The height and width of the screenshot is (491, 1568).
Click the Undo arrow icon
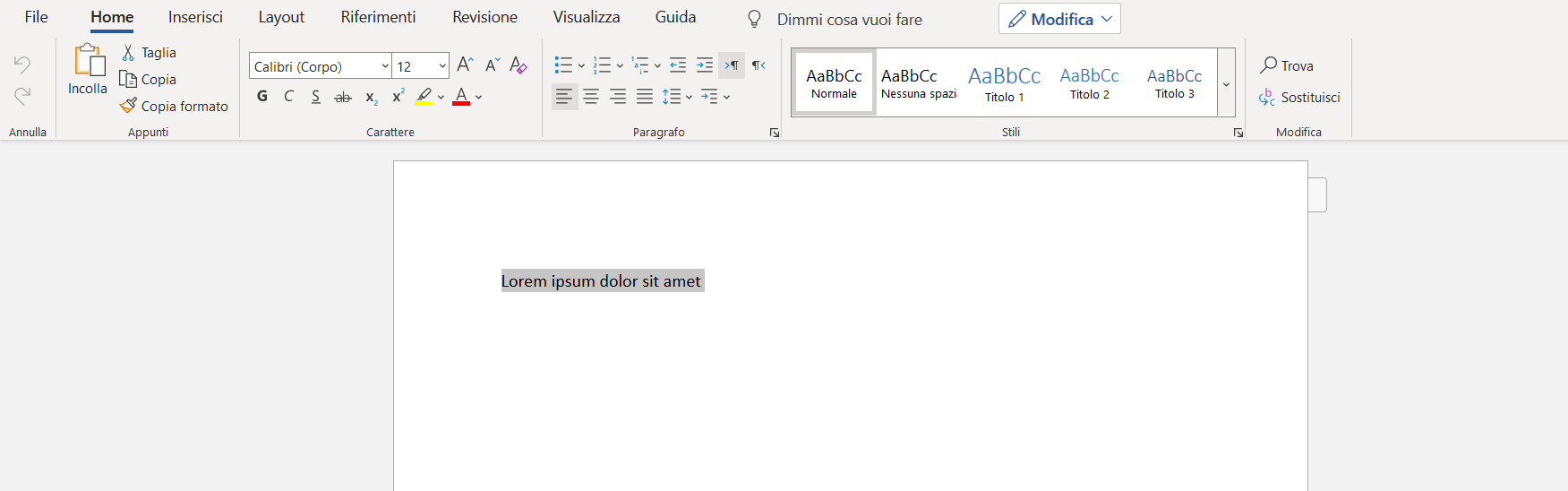coord(22,65)
